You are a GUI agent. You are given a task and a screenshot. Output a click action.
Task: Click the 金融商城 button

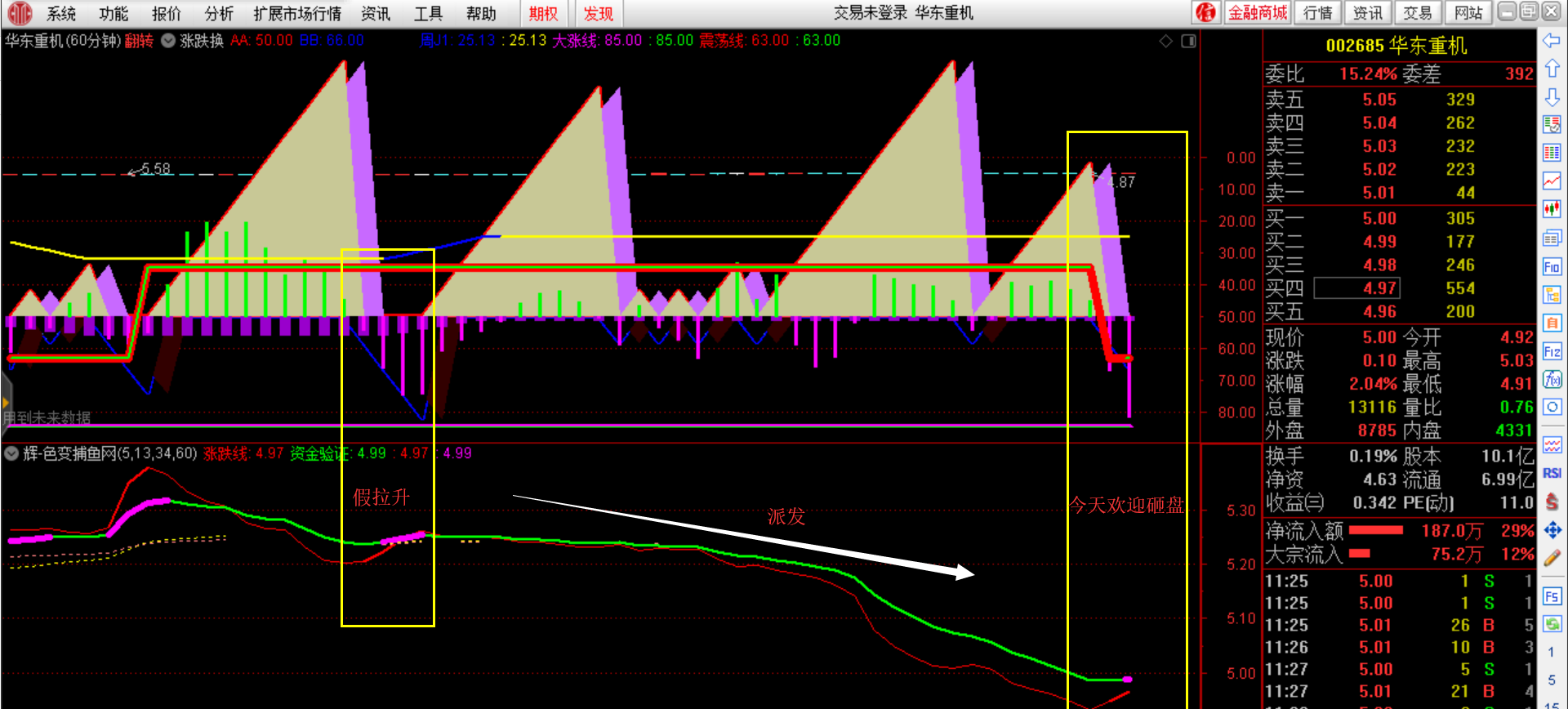click(x=1257, y=12)
